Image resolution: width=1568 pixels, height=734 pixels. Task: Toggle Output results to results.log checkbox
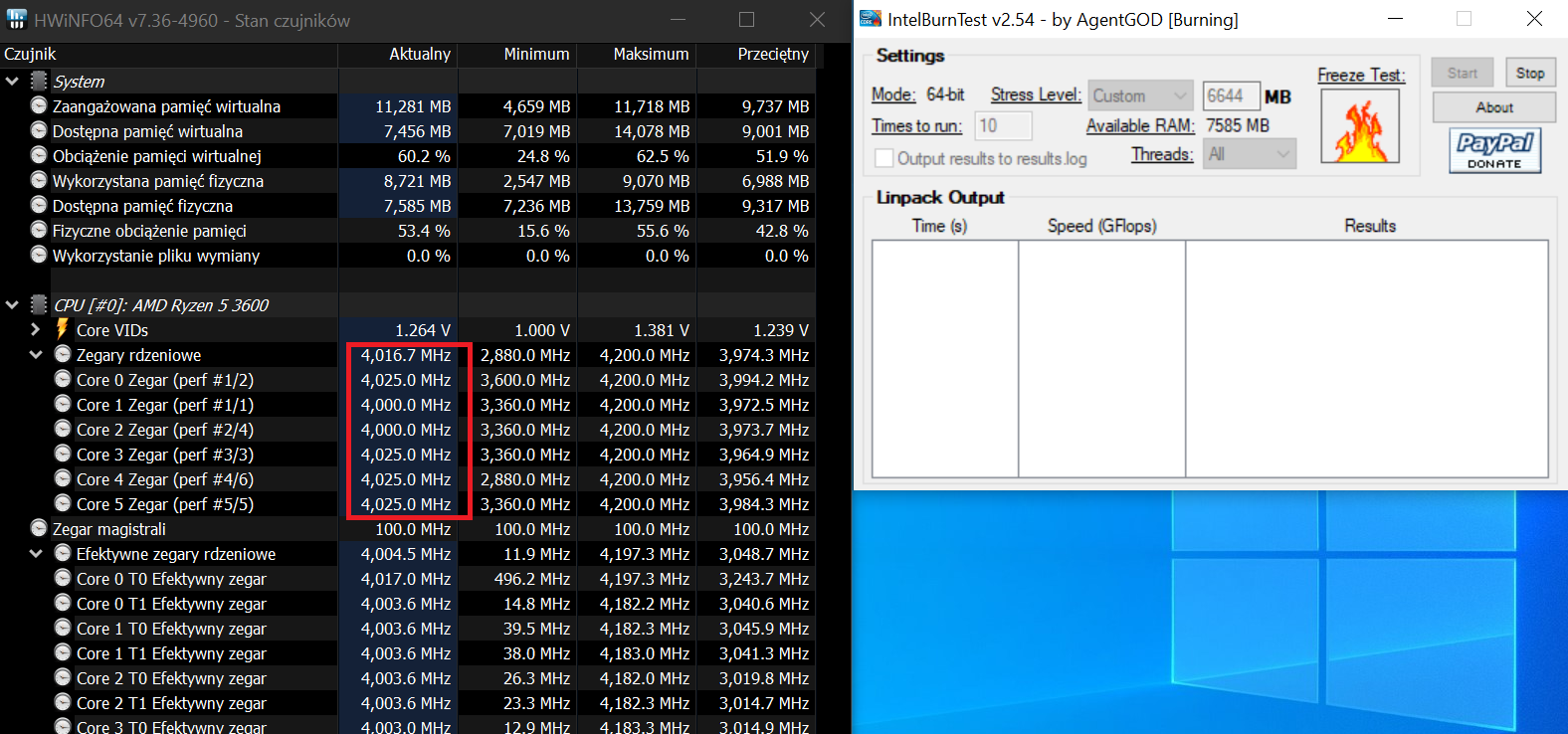click(883, 158)
